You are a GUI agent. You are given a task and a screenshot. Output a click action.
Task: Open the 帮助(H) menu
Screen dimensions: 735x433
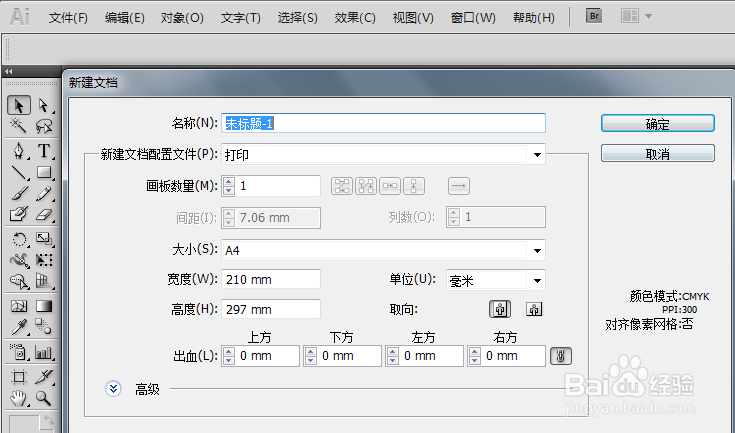click(x=534, y=18)
